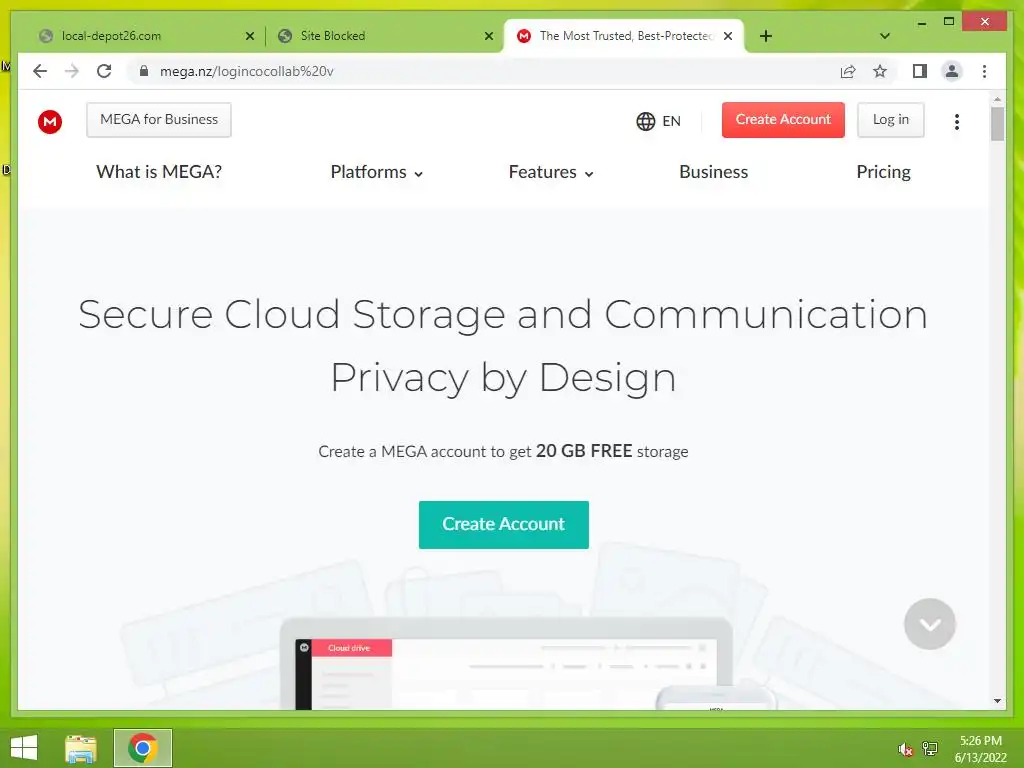This screenshot has width=1024, height=768.
Task: Open File Explorer from the taskbar
Action: [81, 748]
